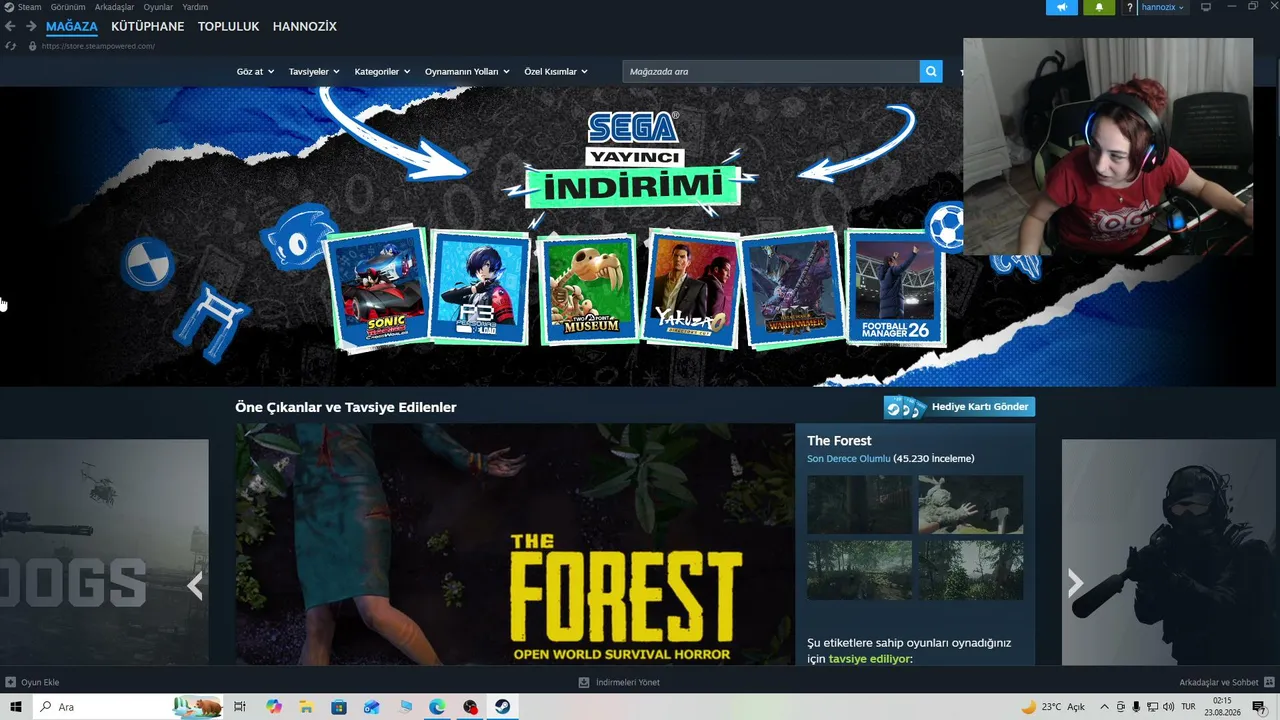Open File Explorer from the taskbar

[306, 707]
